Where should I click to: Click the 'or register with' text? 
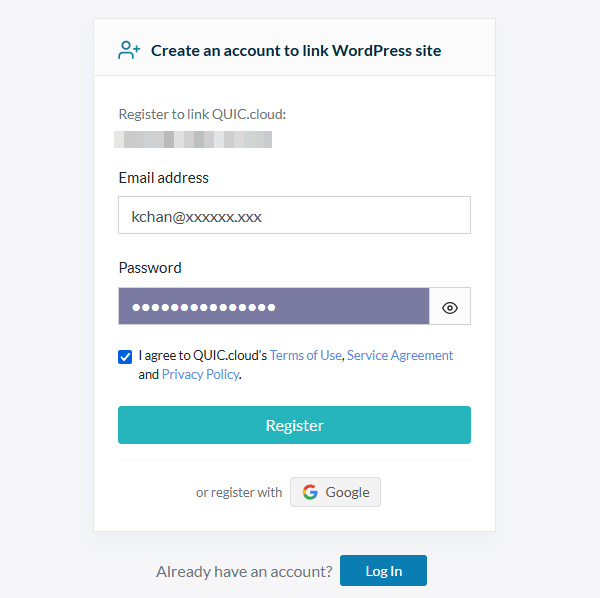point(239,492)
